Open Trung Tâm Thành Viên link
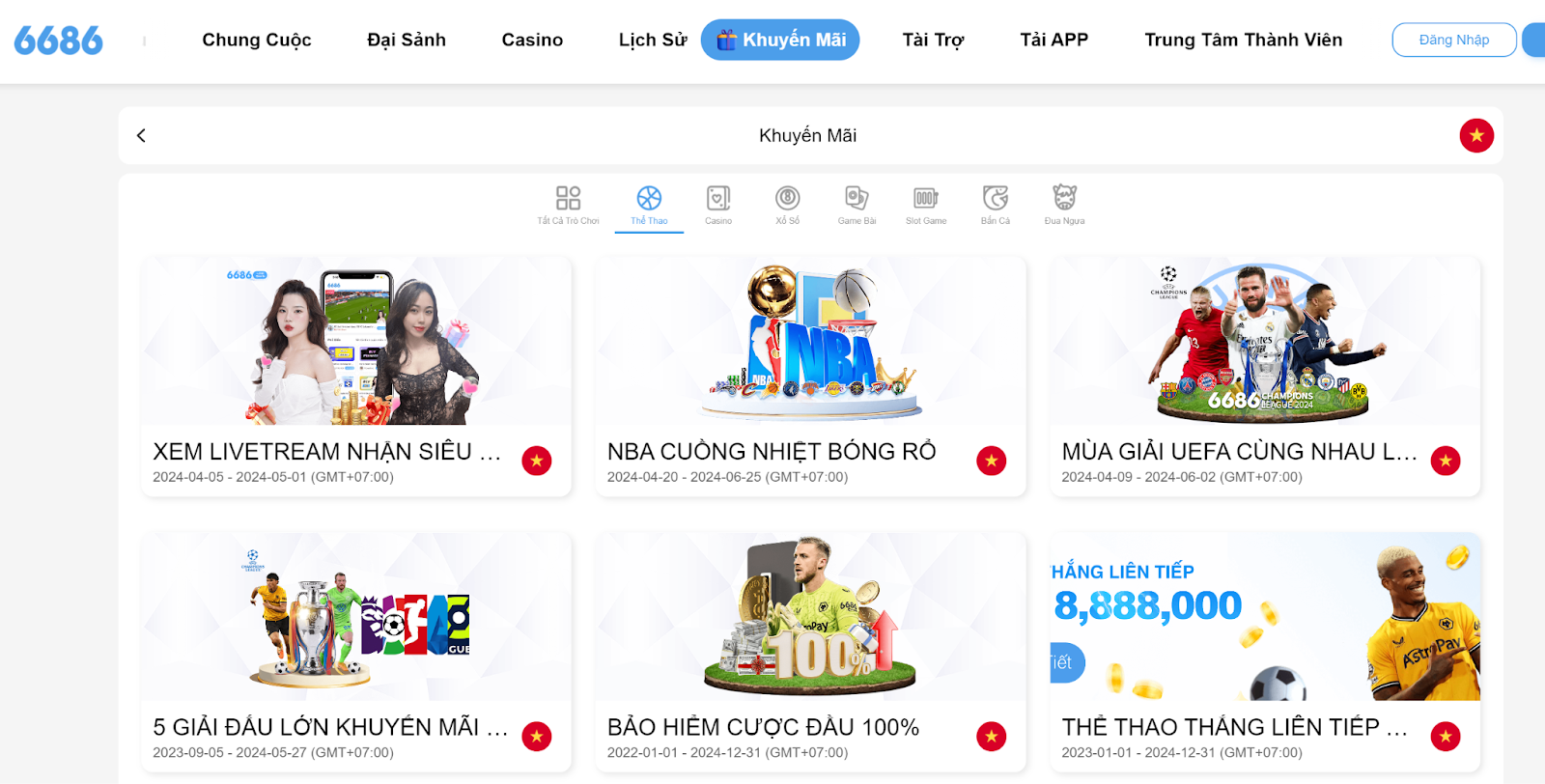The width and height of the screenshot is (1545, 784). [x=1244, y=40]
